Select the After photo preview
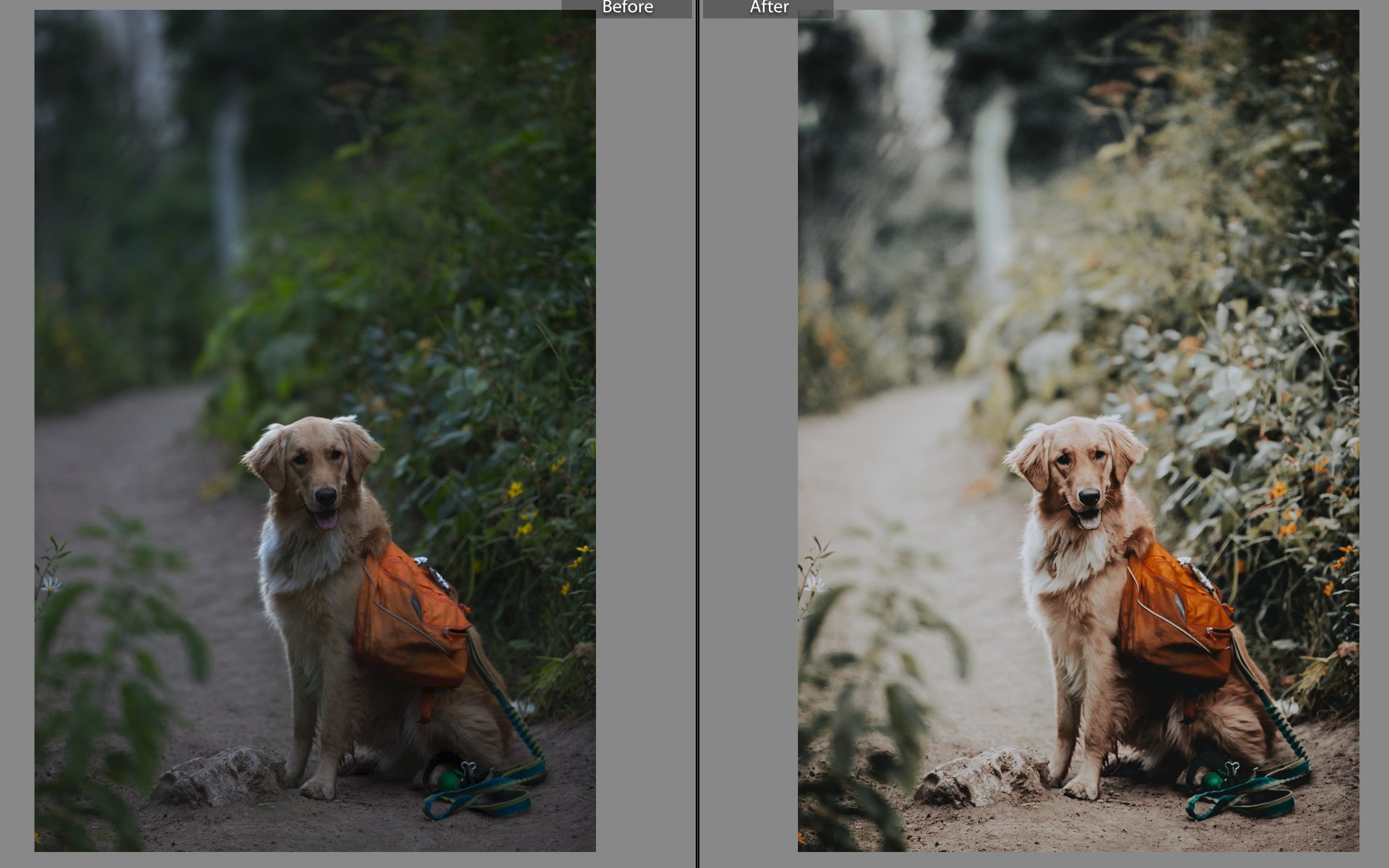The image size is (1389, 868). click(1078, 430)
